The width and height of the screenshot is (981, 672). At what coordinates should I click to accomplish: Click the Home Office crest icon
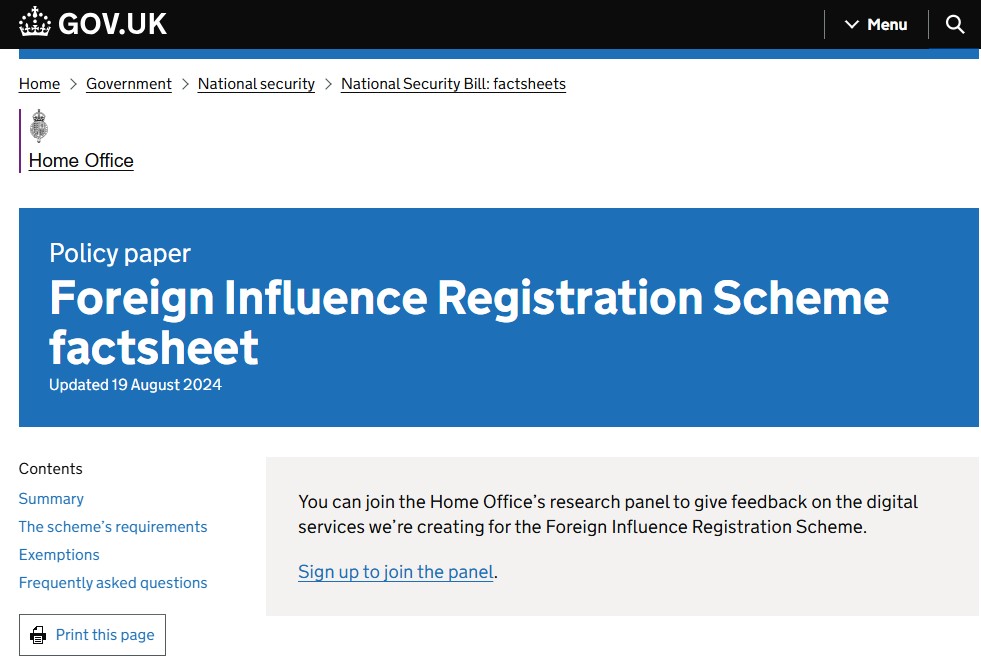tap(39, 126)
